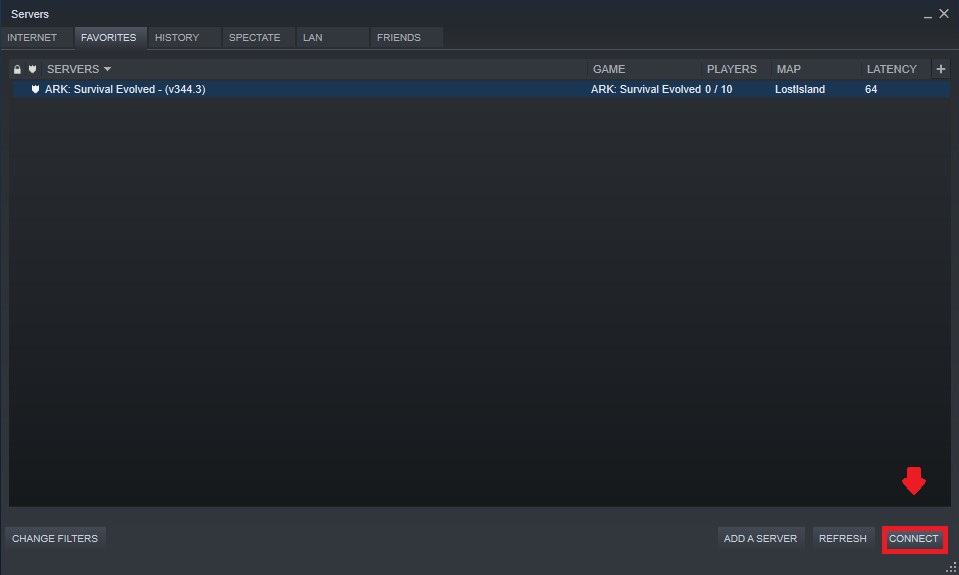Screen dimensions: 959x575
Task: Click the Servers window title
Action: 30,14
